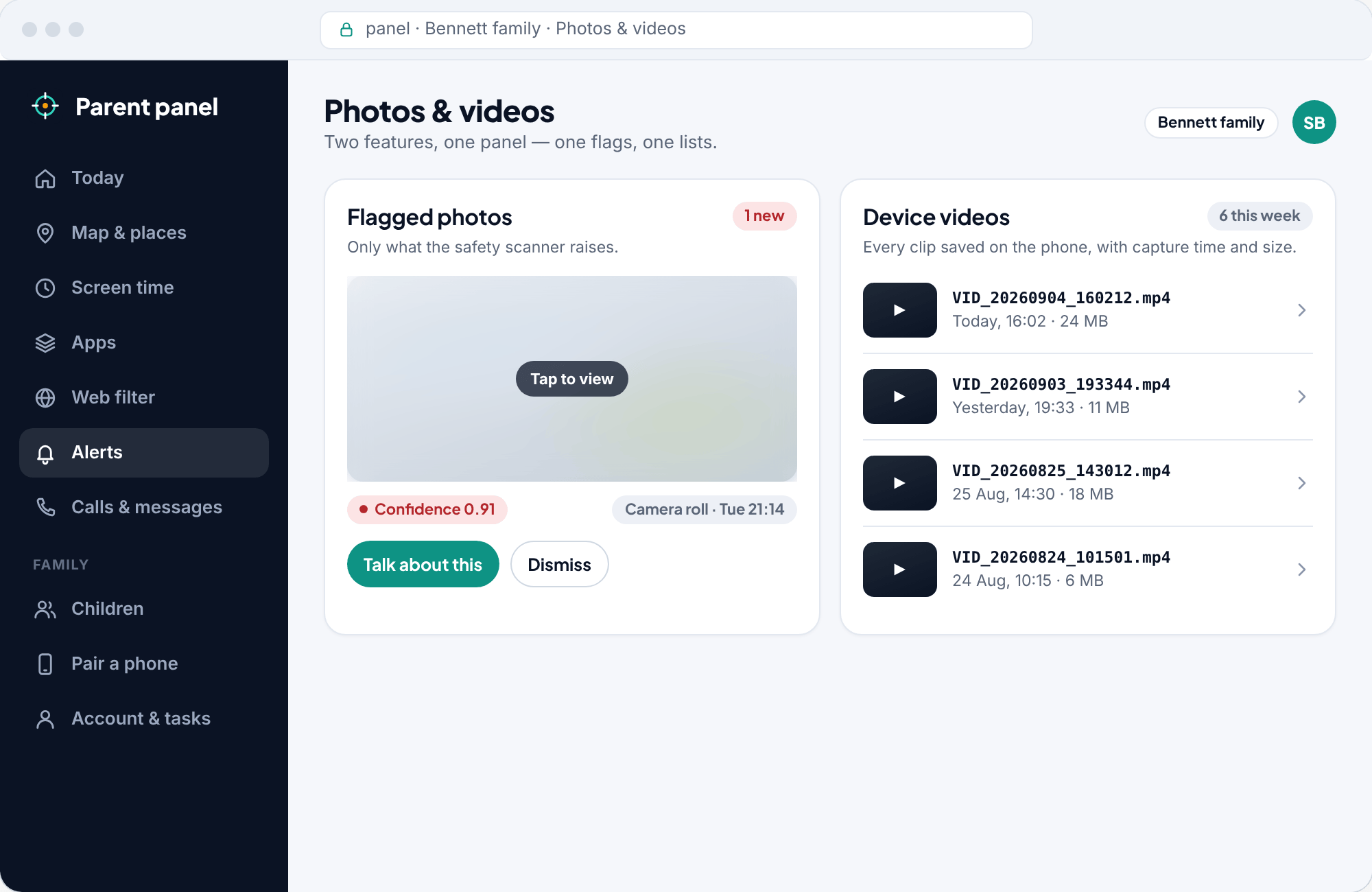Click the 24 Aug, 10:15 · 6 MB details
This screenshot has width=1372, height=892.
point(1028,580)
